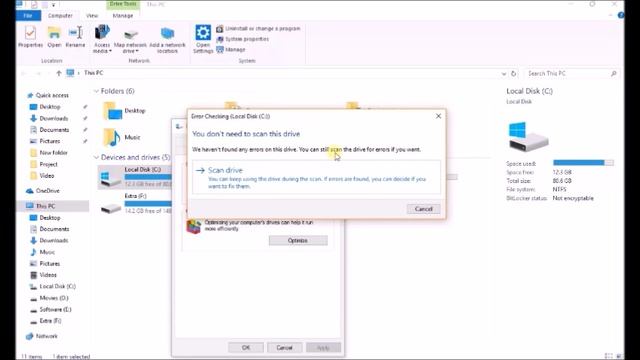This screenshot has width=640, height=360.
Task: Open Downloads under Quick access
Action: tap(49, 118)
